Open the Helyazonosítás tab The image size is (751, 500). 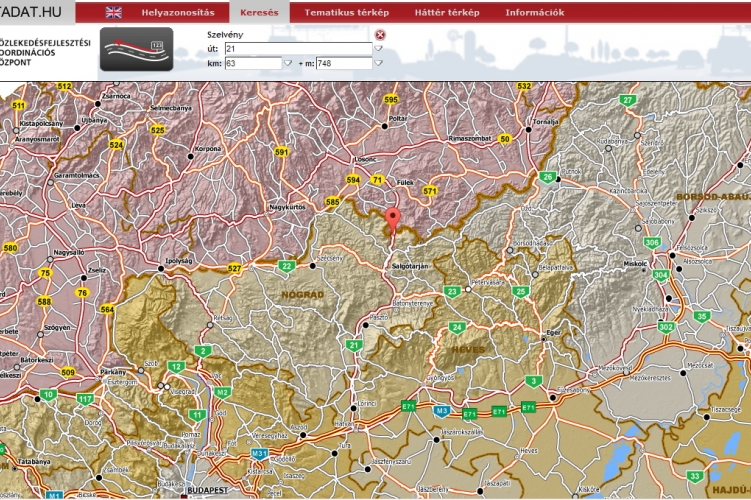[x=177, y=13]
